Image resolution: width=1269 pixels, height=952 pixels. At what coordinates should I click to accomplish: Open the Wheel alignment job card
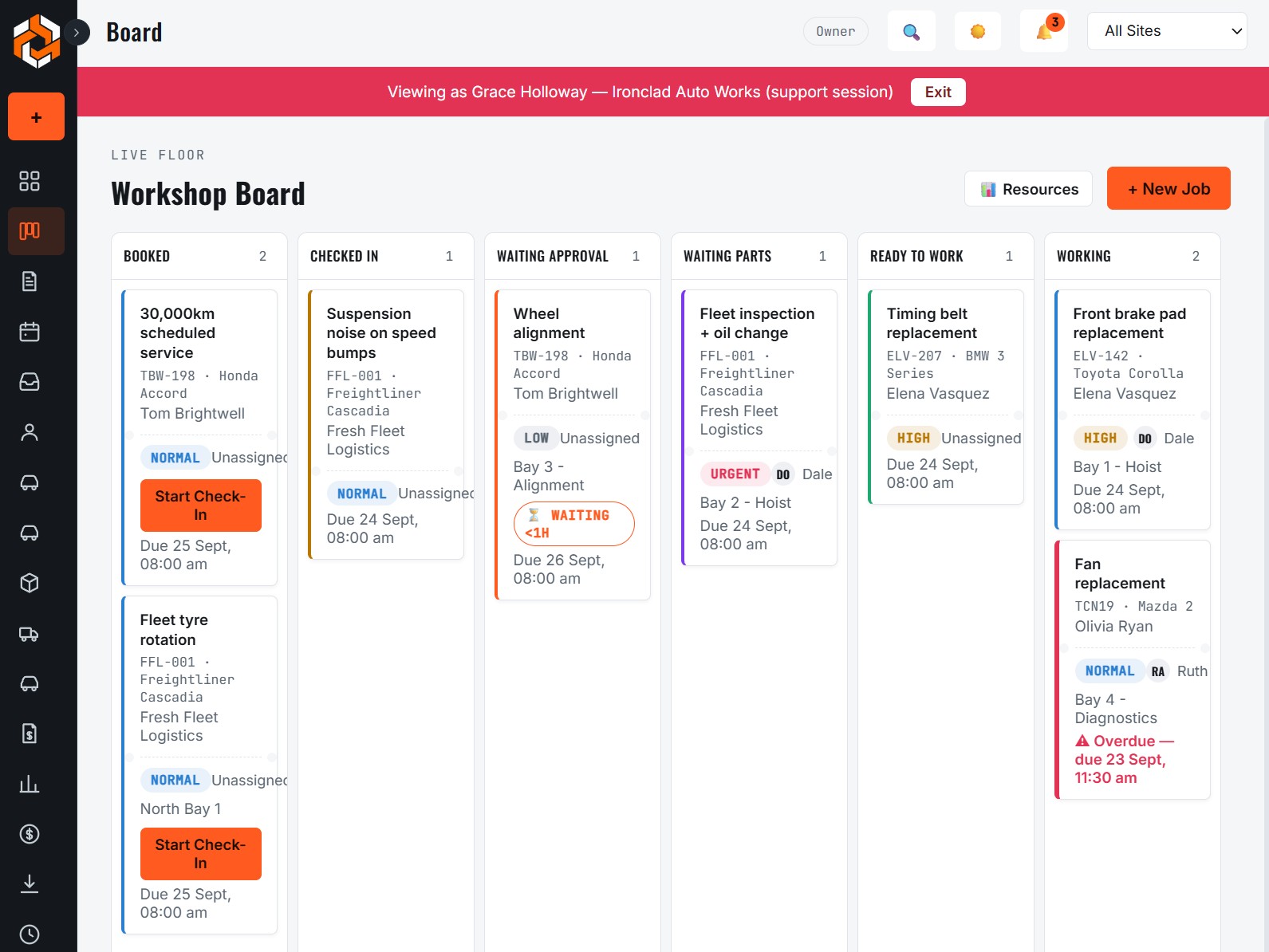(x=573, y=444)
